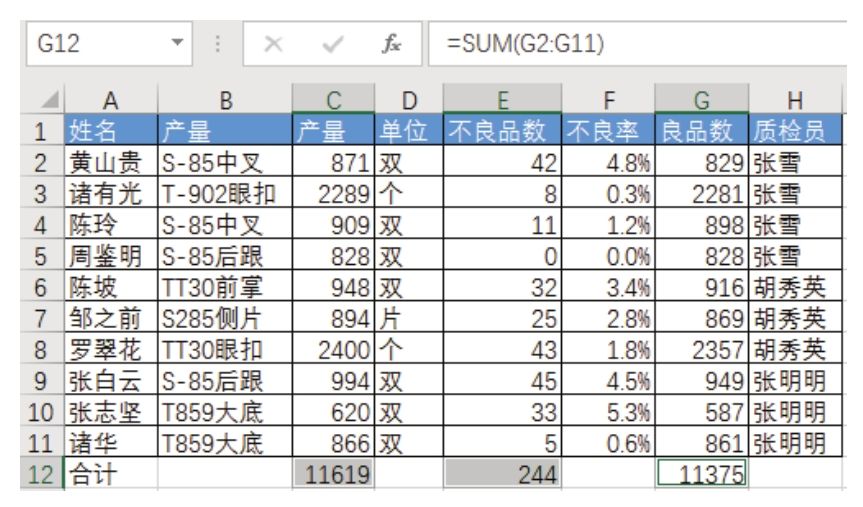
Task: Select column A header
Action: point(110,100)
